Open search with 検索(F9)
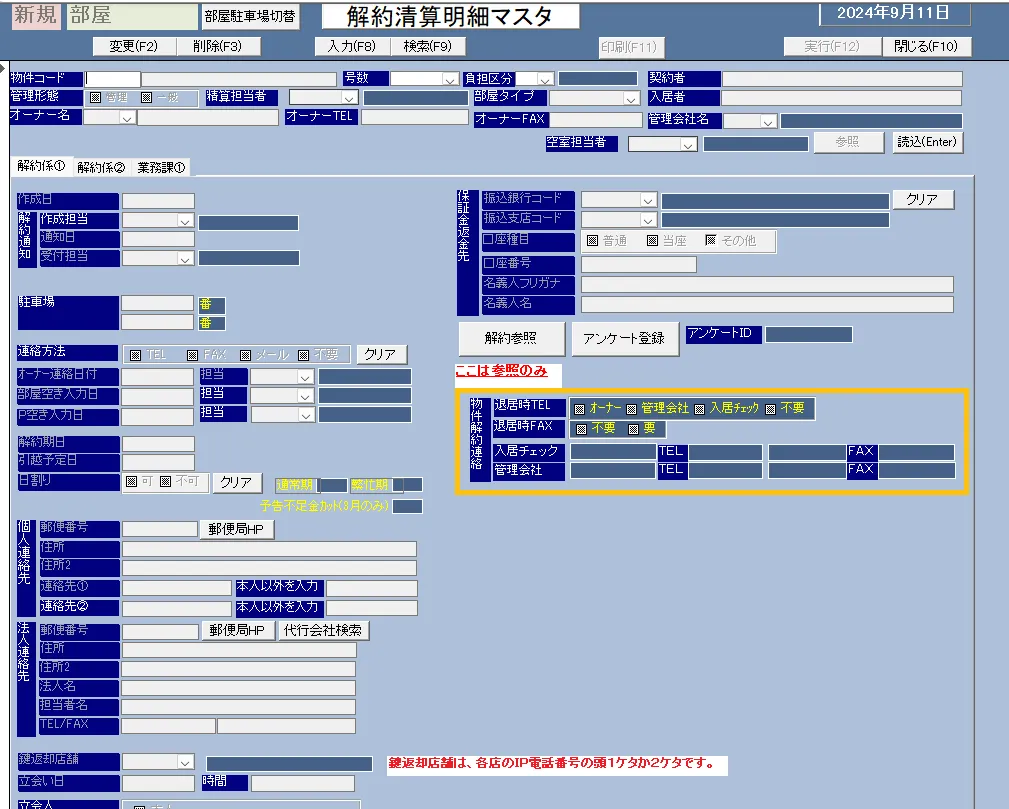Viewport: 1009px width, 809px height. [427, 46]
